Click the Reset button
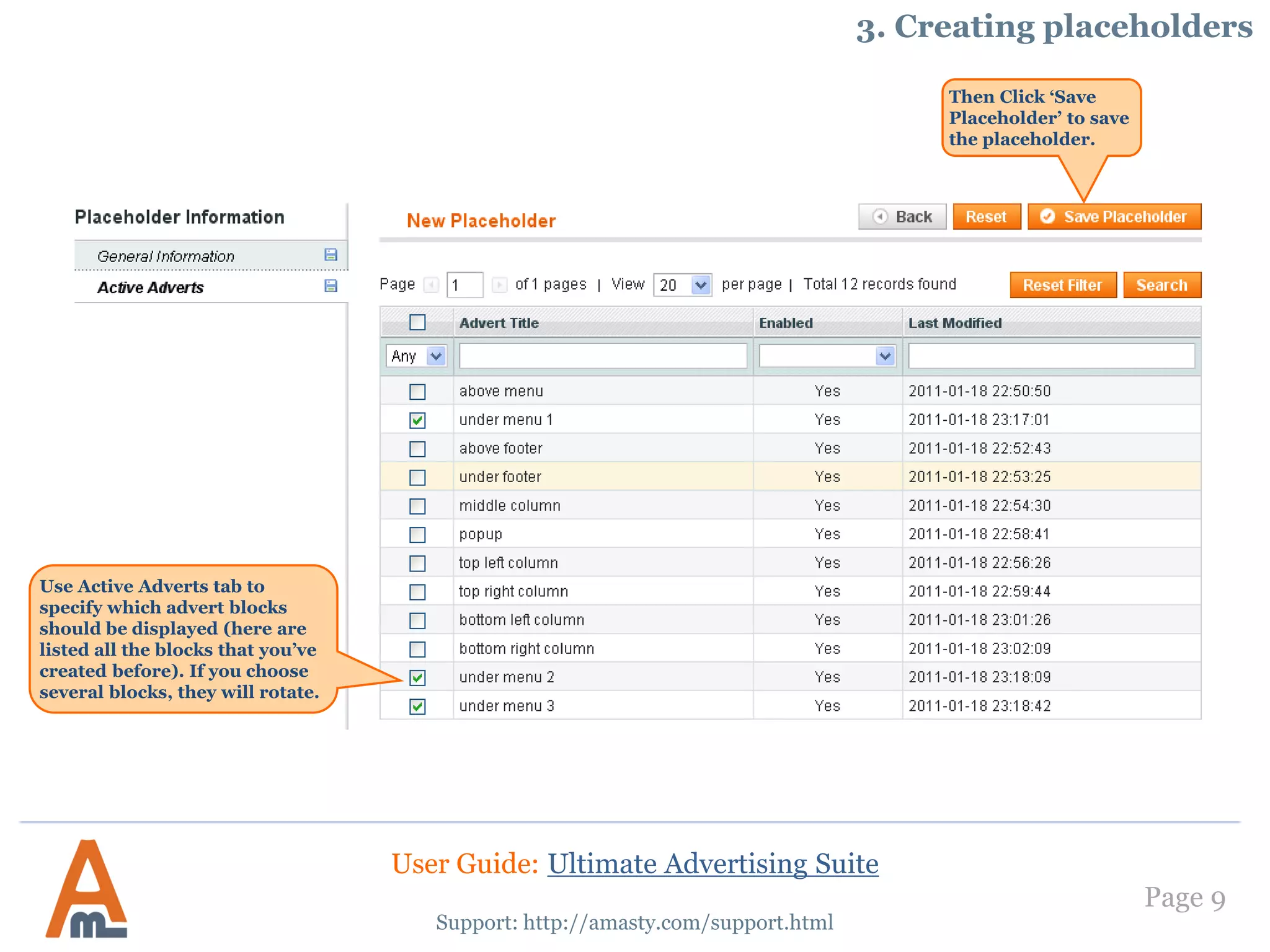Viewport: 1270px width, 952px height. click(987, 217)
